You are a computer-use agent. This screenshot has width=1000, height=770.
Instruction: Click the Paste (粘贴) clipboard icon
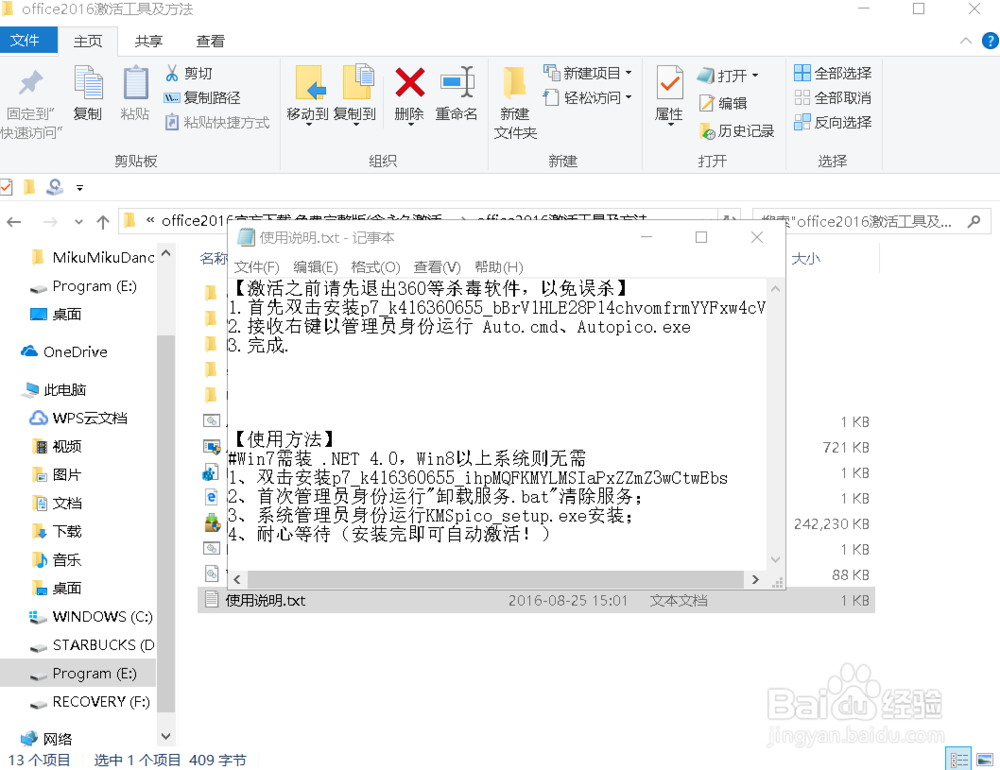(x=135, y=83)
